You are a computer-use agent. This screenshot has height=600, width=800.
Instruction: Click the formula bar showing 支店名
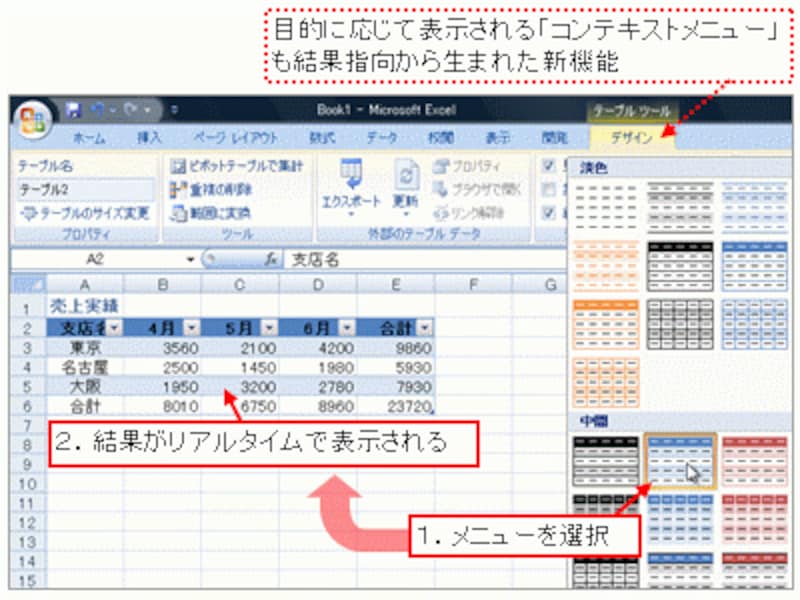coord(426,259)
